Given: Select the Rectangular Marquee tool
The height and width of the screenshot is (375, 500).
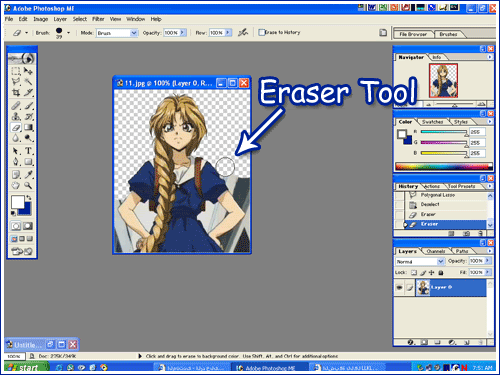Looking at the screenshot, I should pos(16,71).
